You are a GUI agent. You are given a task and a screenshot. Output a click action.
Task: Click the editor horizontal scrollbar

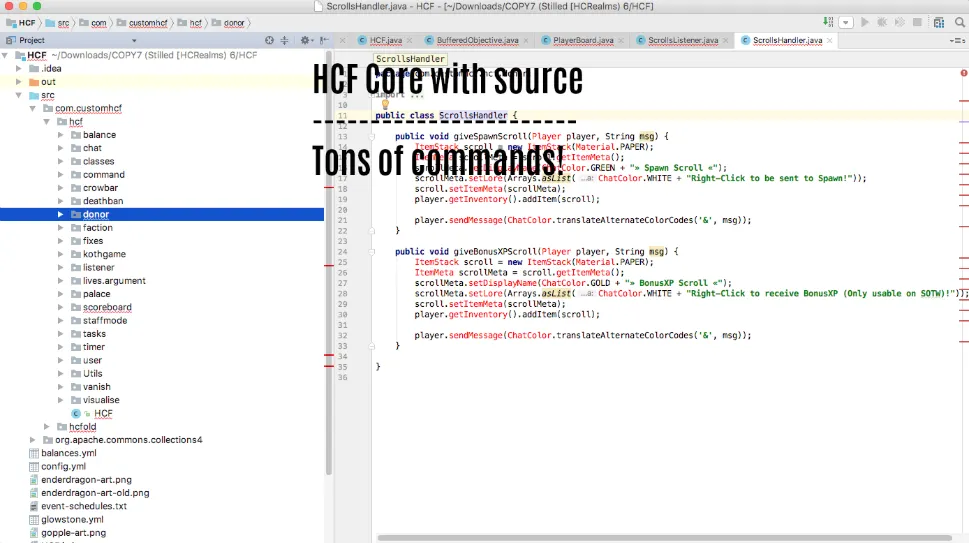[x=664, y=538]
